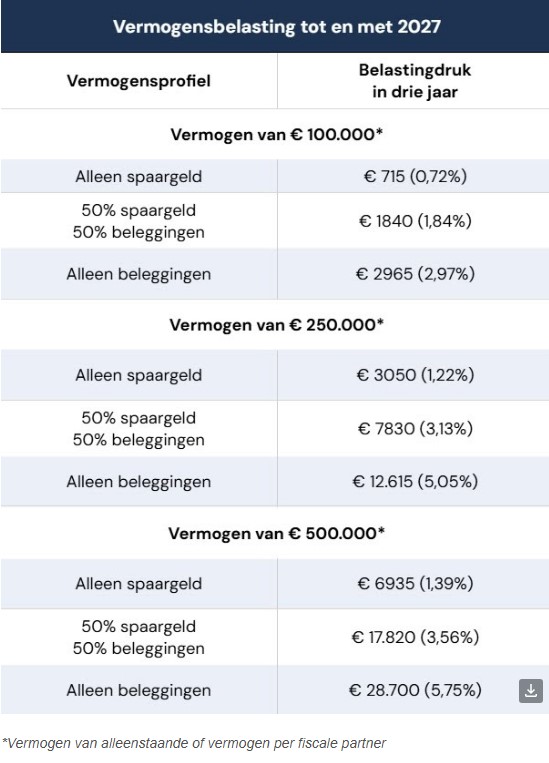Click the Vermogensbelasting tot en met 2027 title
Viewport: 549px width, 763px height.
(276, 26)
